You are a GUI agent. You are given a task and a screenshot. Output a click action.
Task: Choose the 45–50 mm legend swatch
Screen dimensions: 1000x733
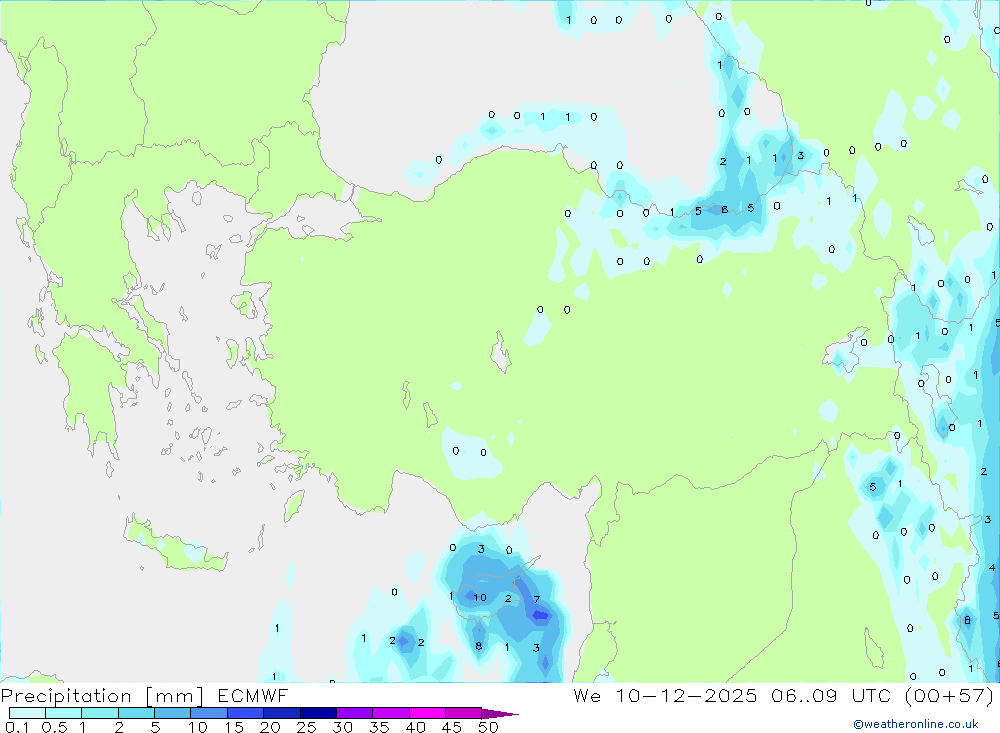click(x=464, y=713)
